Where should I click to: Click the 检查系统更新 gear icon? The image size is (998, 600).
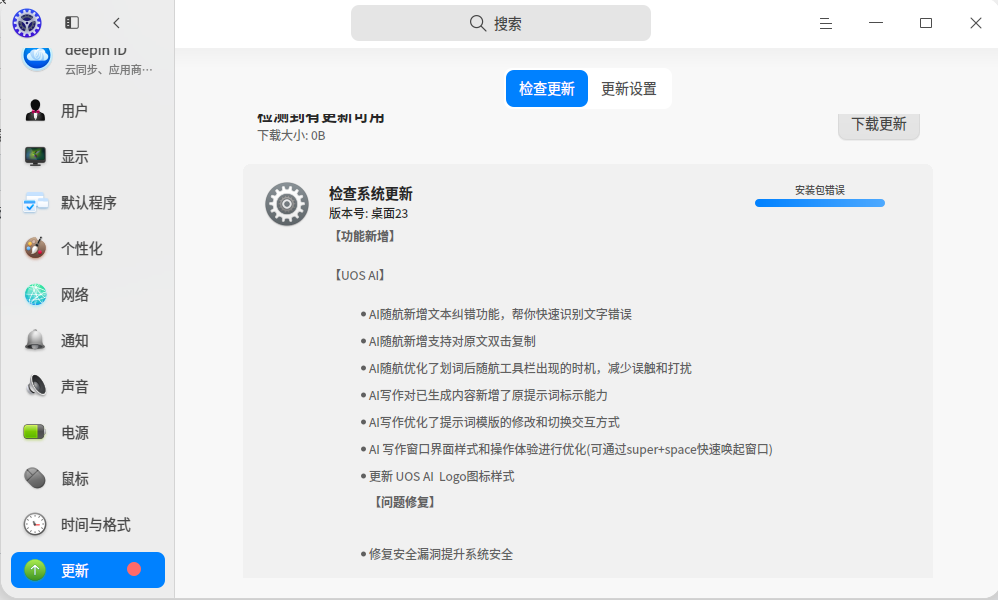(x=287, y=204)
